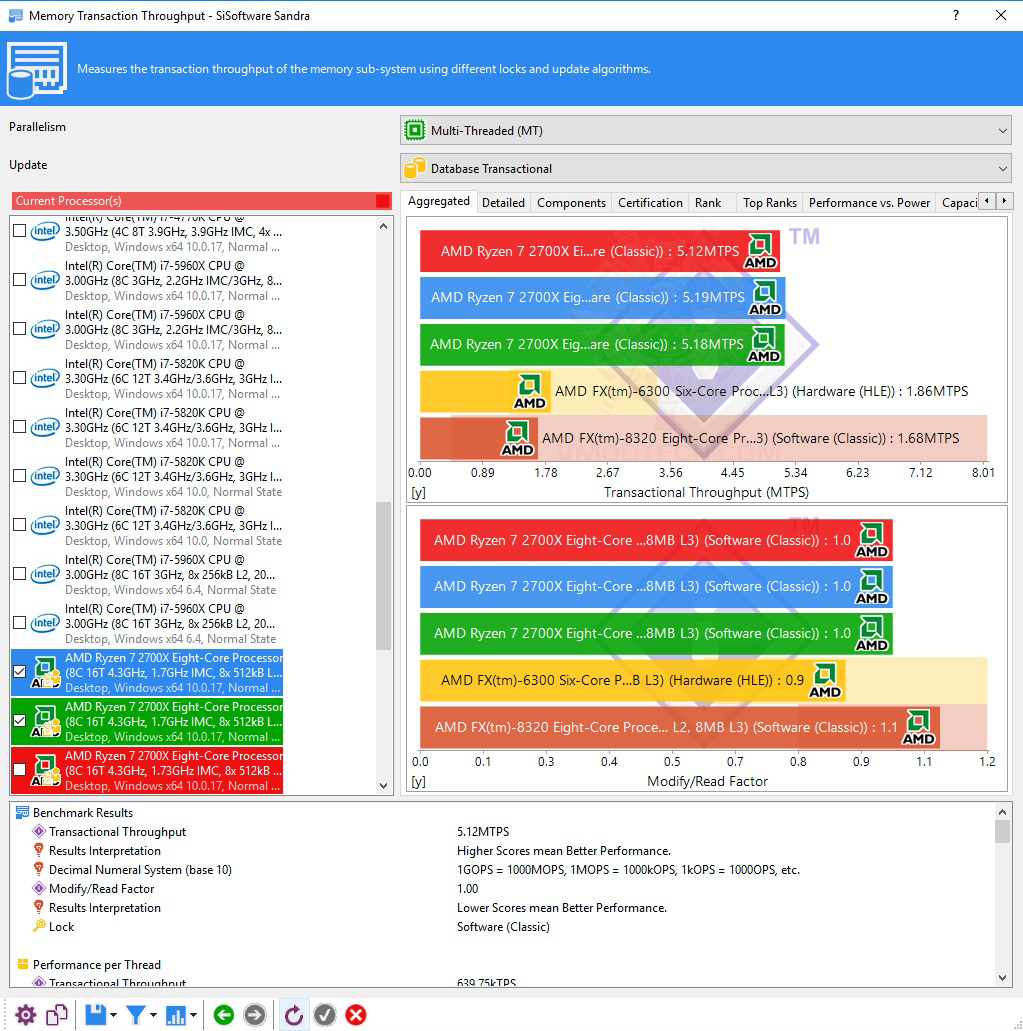The height and width of the screenshot is (1031, 1023).
Task: Switch to the Detailed tab
Action: pyautogui.click(x=503, y=203)
